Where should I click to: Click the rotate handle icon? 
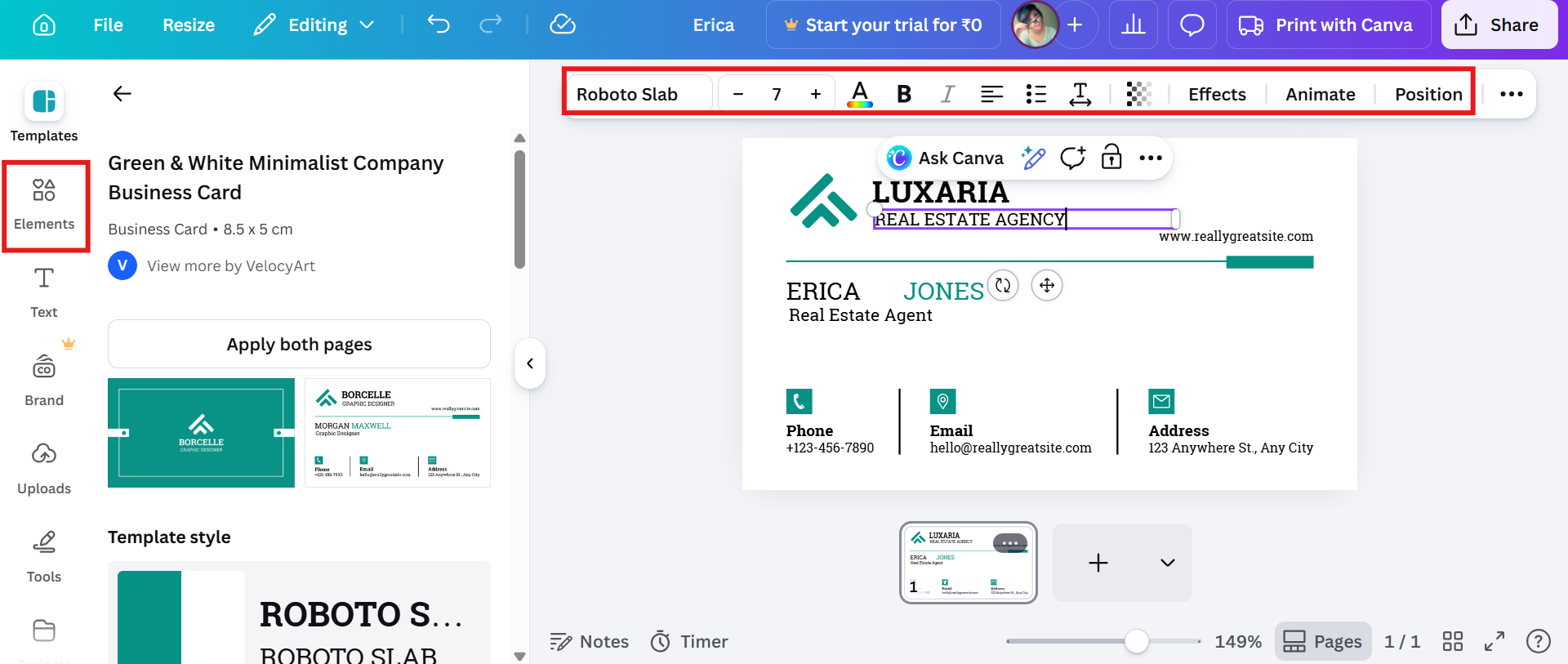[x=1003, y=285]
